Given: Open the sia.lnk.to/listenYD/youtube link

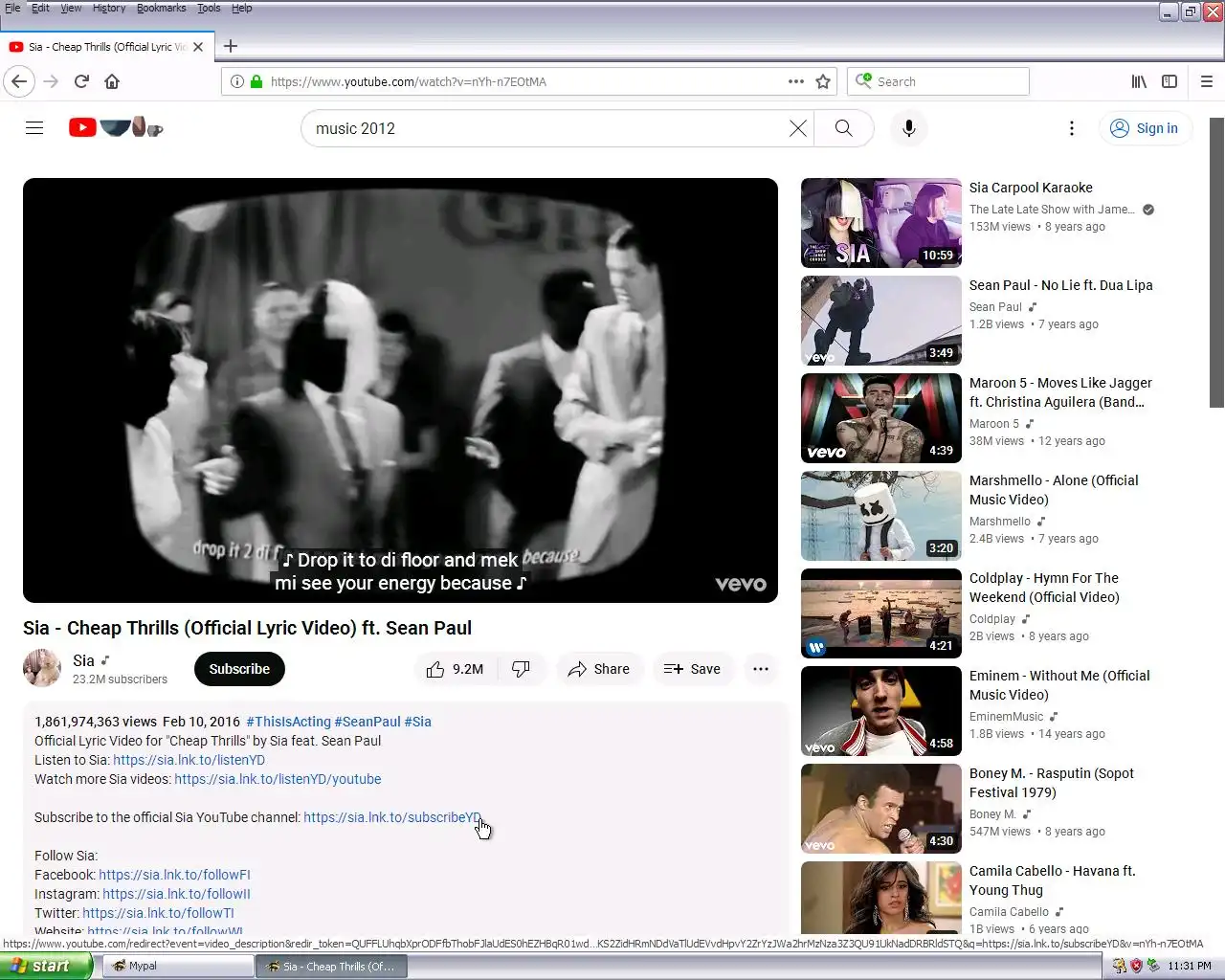Looking at the screenshot, I should tap(278, 779).
